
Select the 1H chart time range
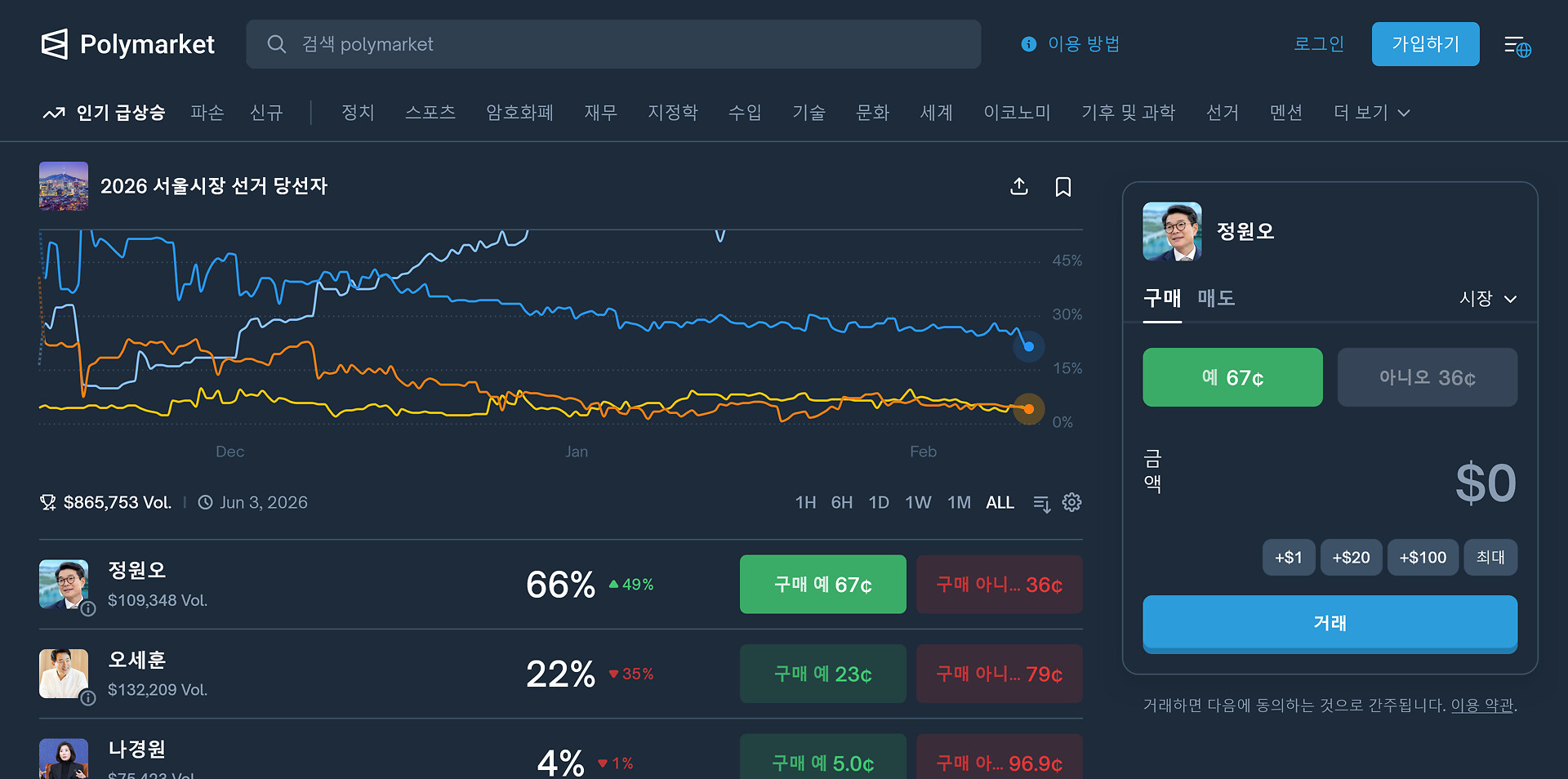[805, 502]
